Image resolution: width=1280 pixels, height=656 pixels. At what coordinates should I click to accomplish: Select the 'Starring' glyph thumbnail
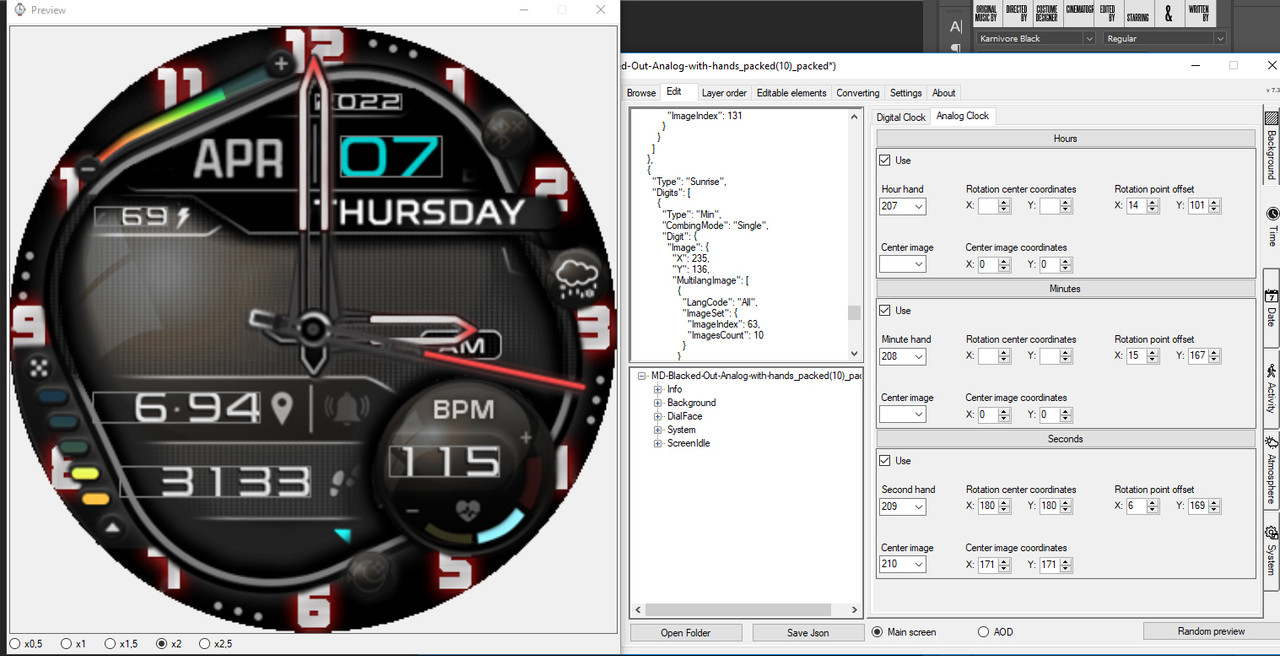[1137, 13]
